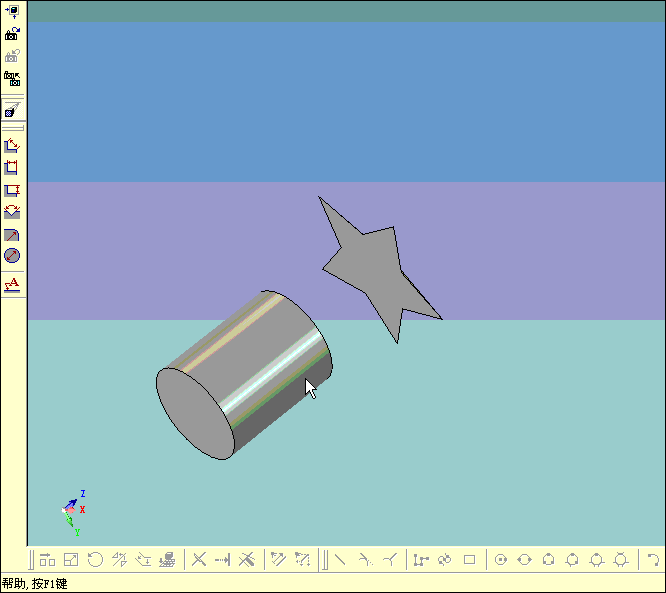Click the extend curve icon

point(223,560)
